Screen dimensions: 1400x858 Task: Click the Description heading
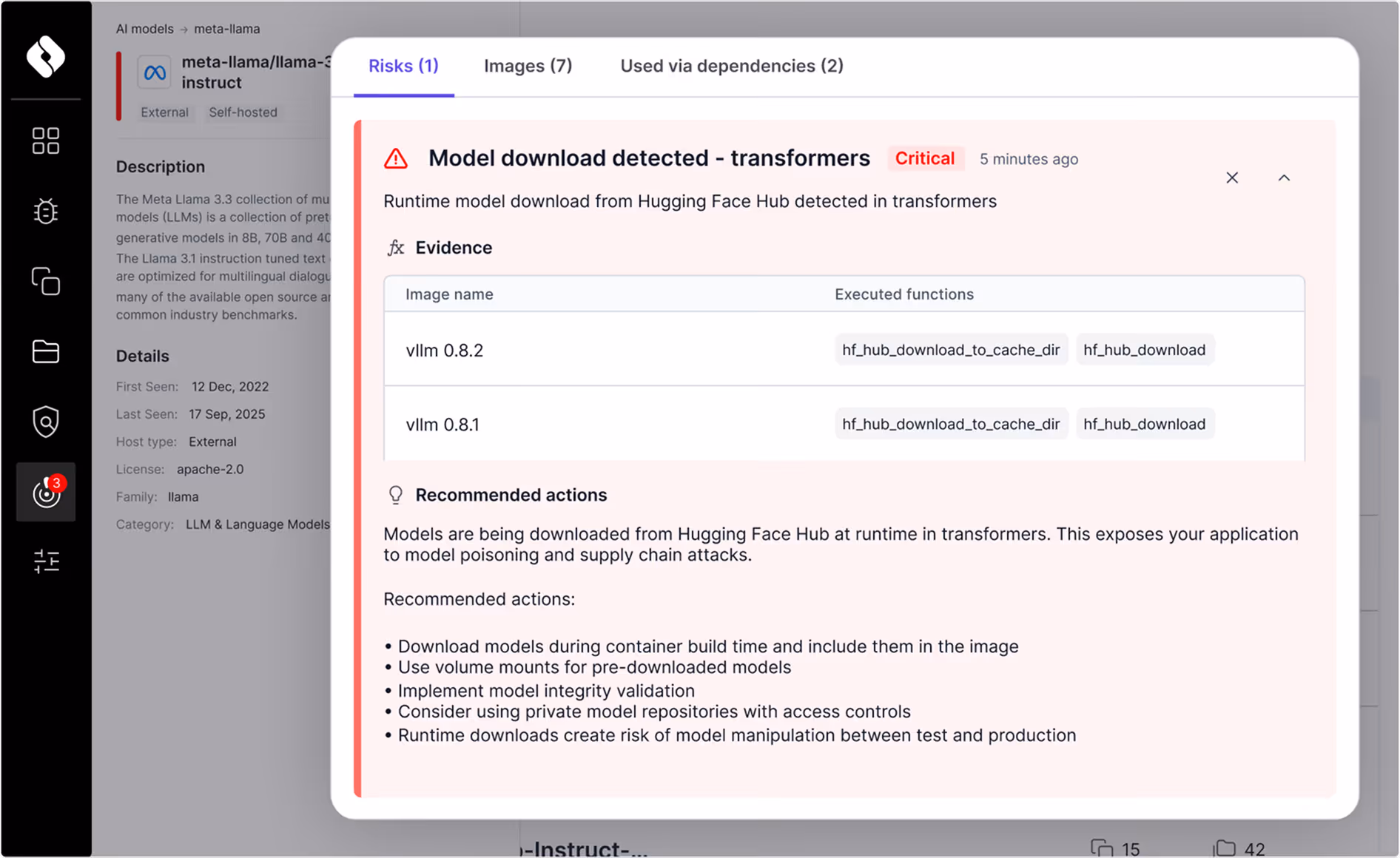pos(161,166)
